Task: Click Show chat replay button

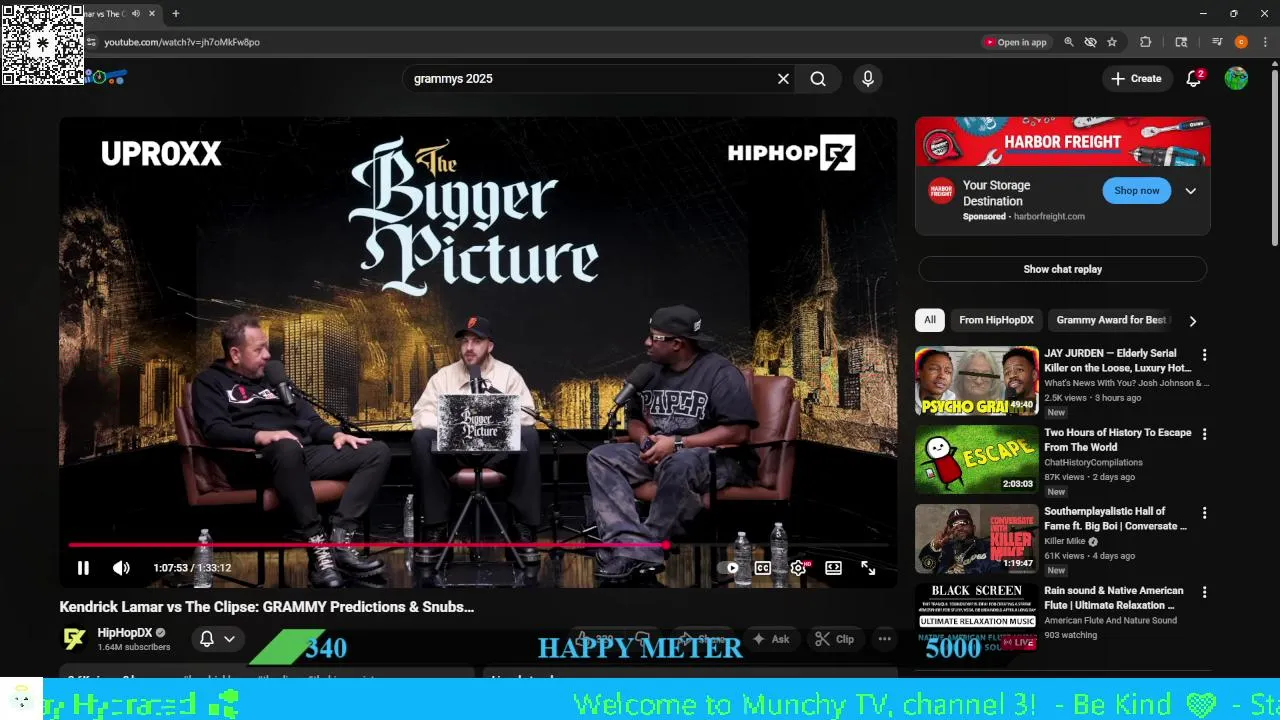Action: tap(1062, 269)
